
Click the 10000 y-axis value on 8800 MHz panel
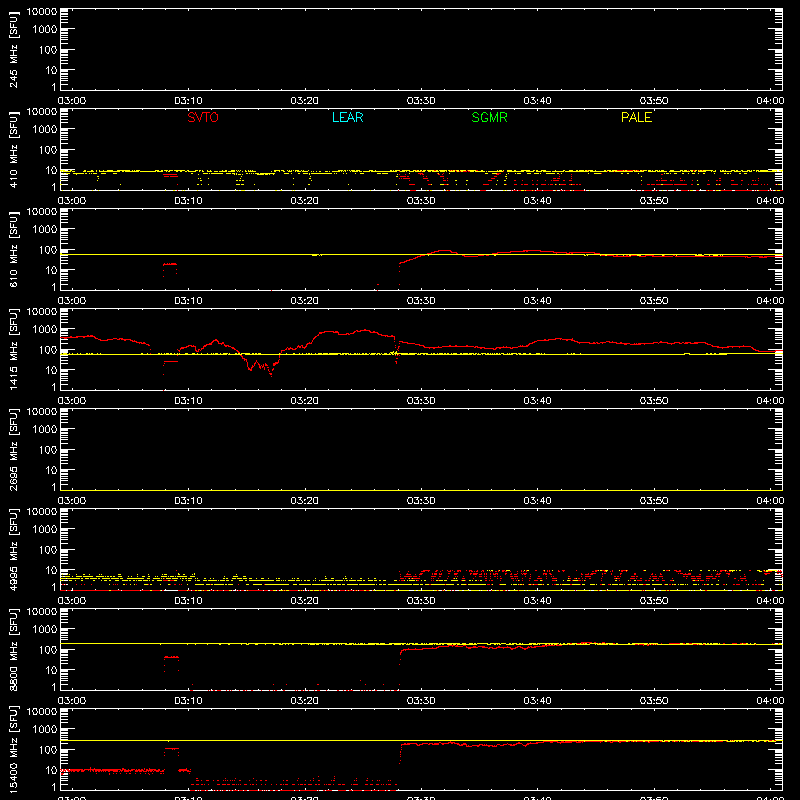[42, 612]
